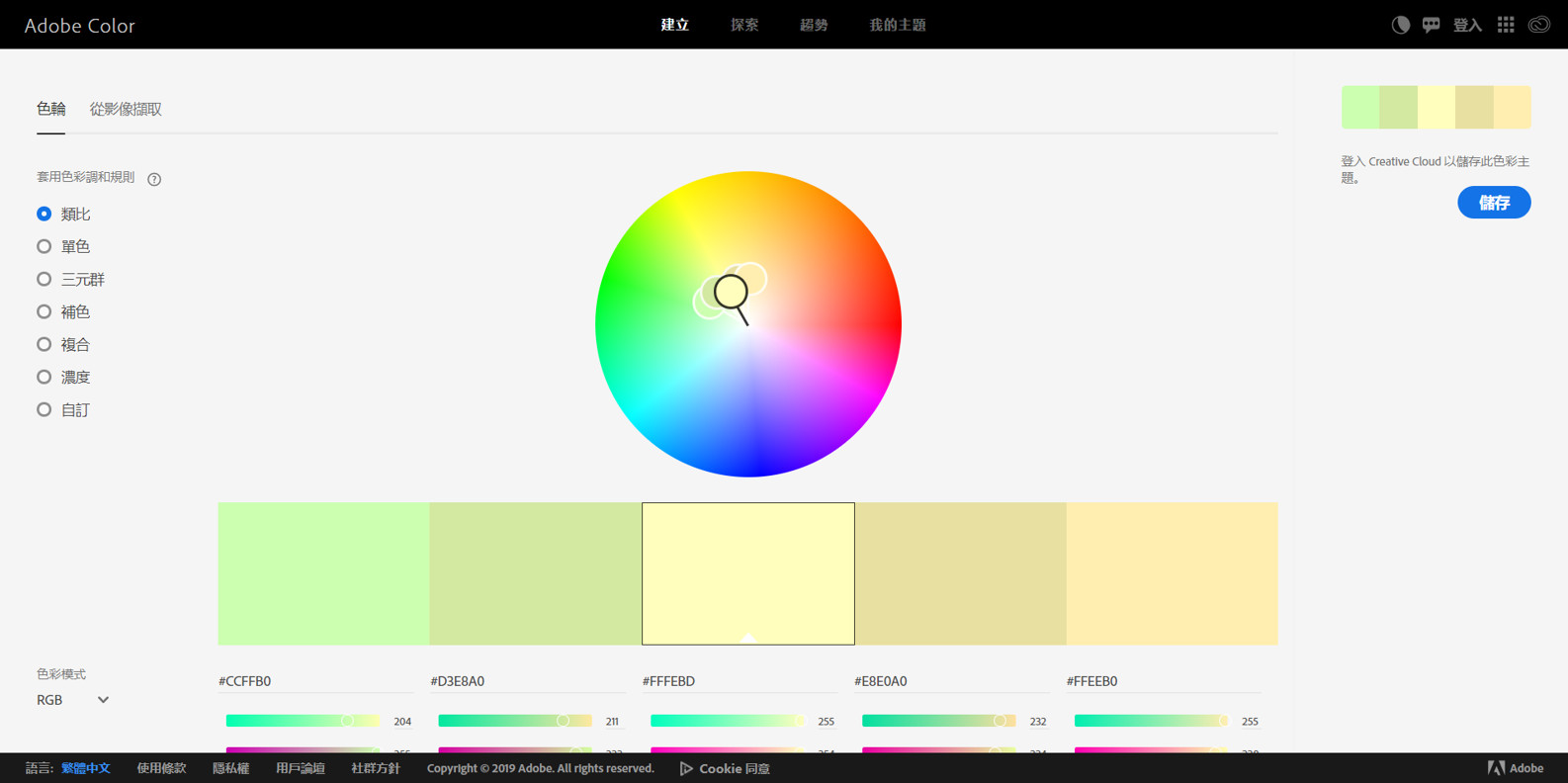
Task: Click the #D3E8A0 hex input field
Action: coord(528,681)
